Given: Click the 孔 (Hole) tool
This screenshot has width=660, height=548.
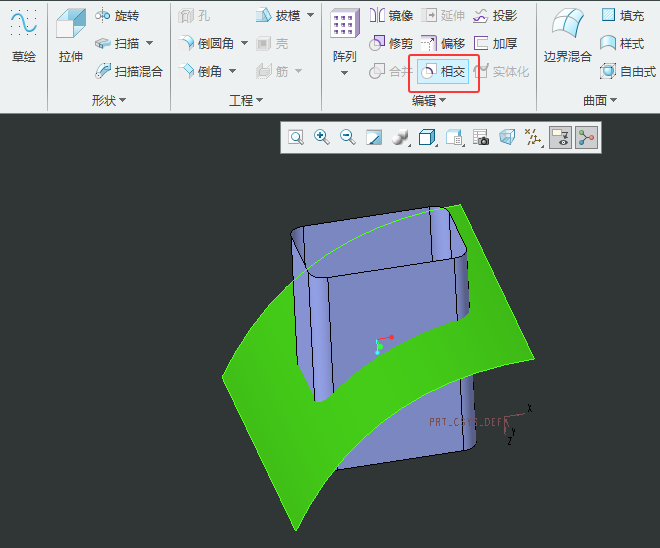Looking at the screenshot, I should [194, 16].
